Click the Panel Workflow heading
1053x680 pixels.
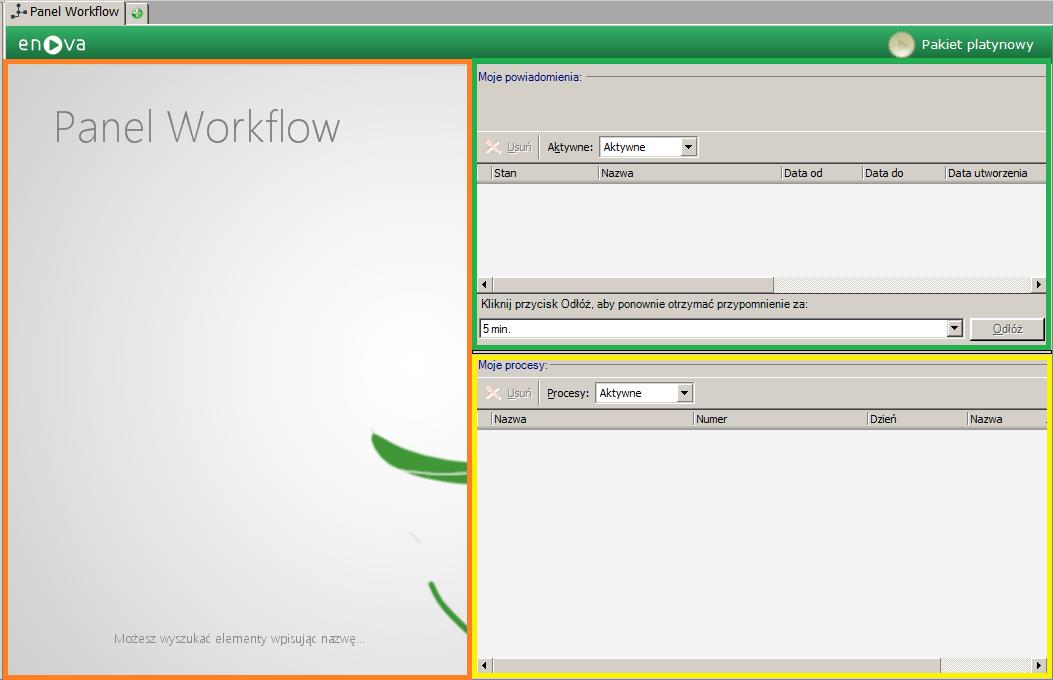(x=197, y=127)
